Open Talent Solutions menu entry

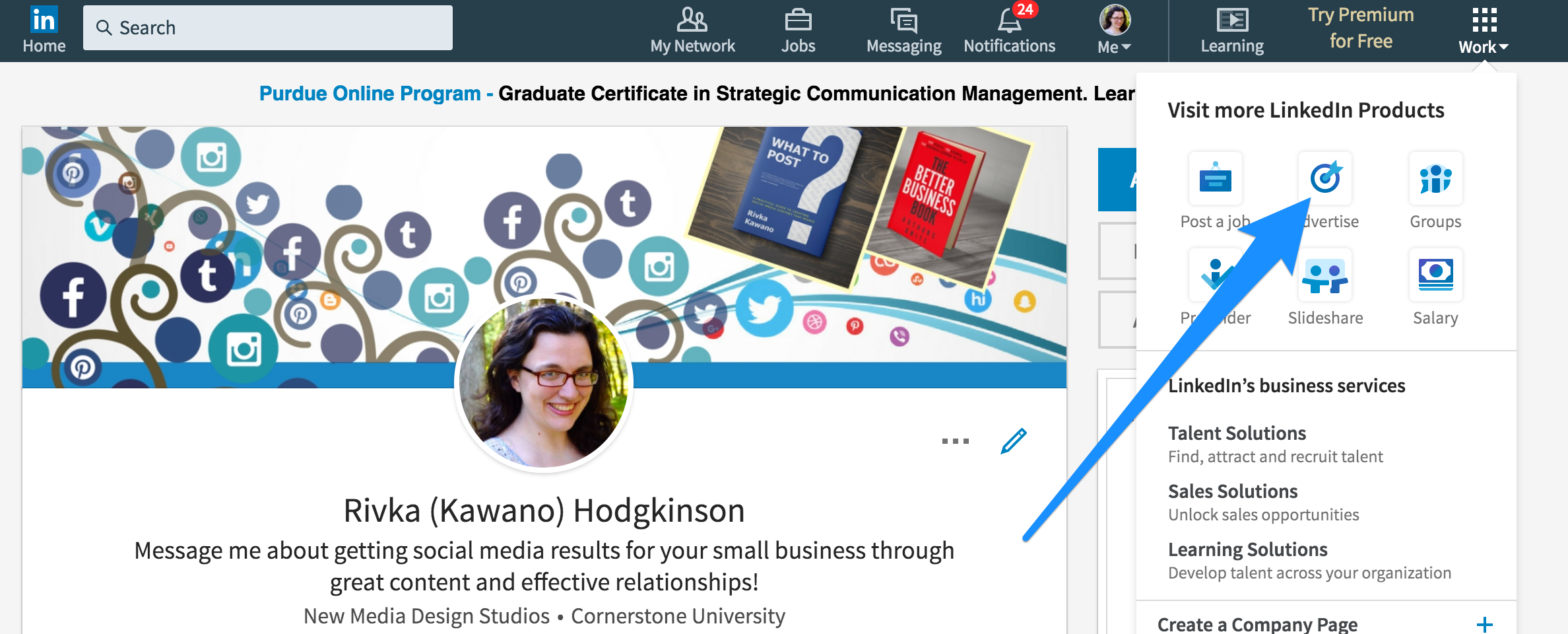pyautogui.click(x=1237, y=433)
